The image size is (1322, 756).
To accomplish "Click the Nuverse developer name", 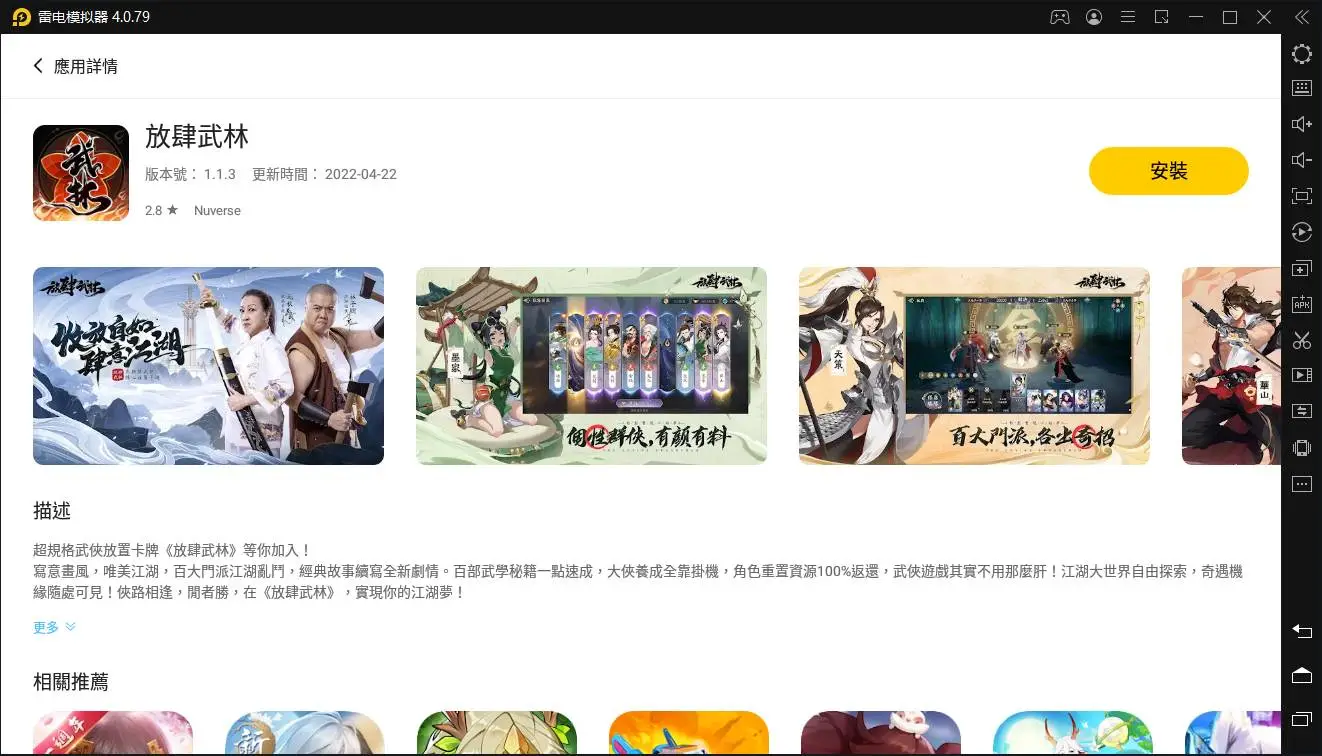I will [x=217, y=211].
